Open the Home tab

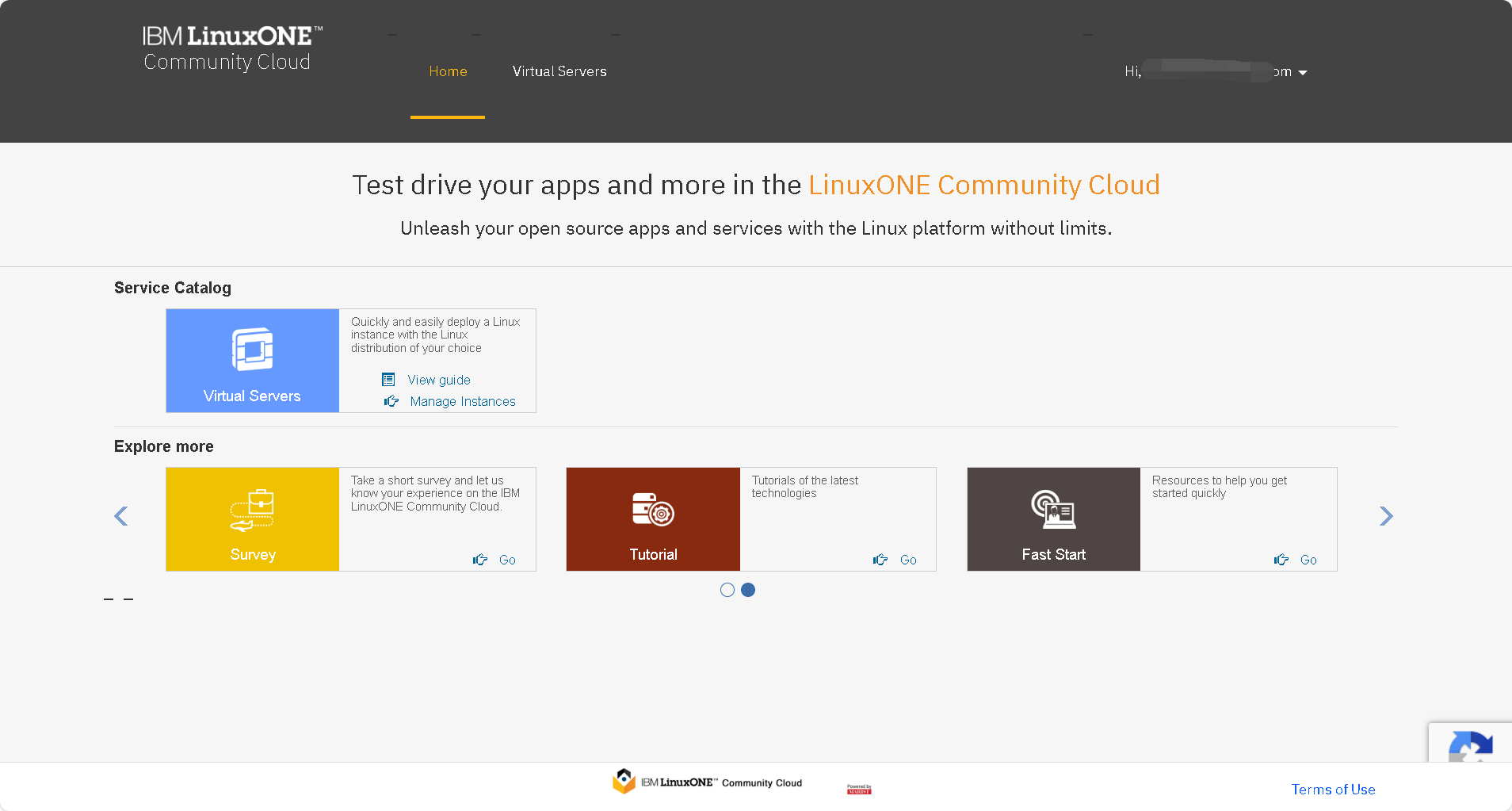click(x=448, y=71)
